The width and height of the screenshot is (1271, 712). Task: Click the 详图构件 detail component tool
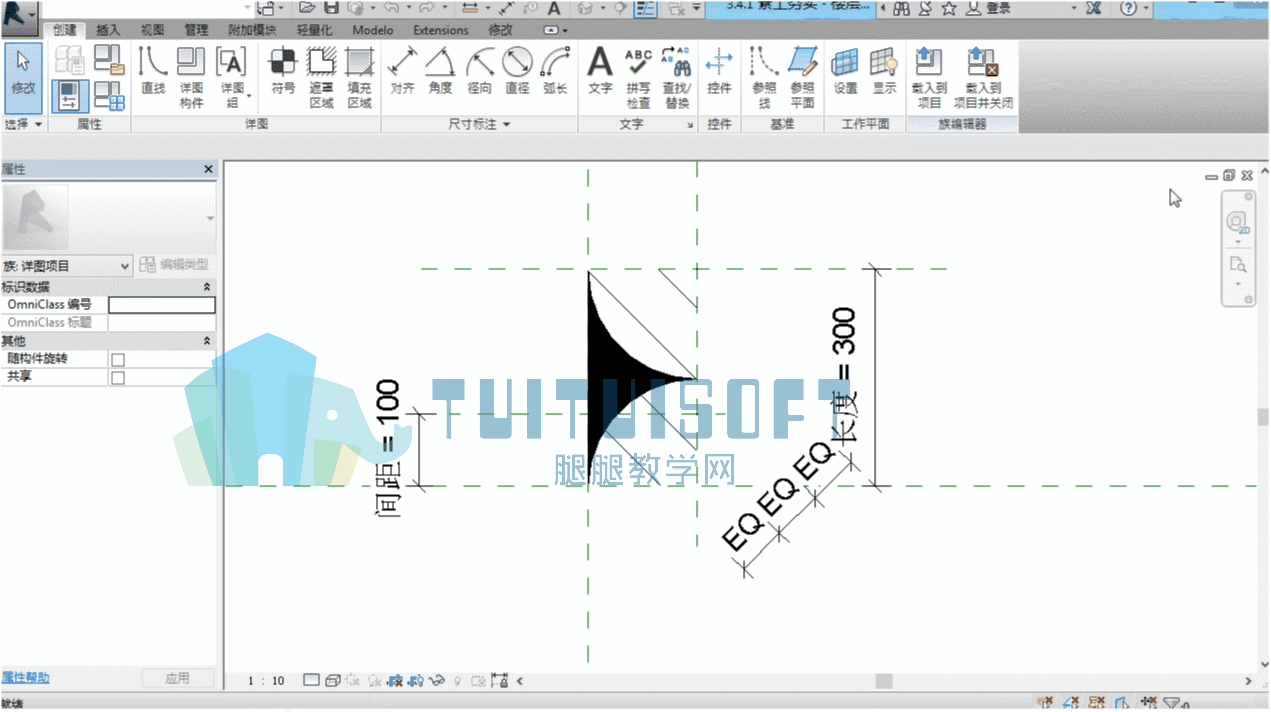tap(191, 77)
